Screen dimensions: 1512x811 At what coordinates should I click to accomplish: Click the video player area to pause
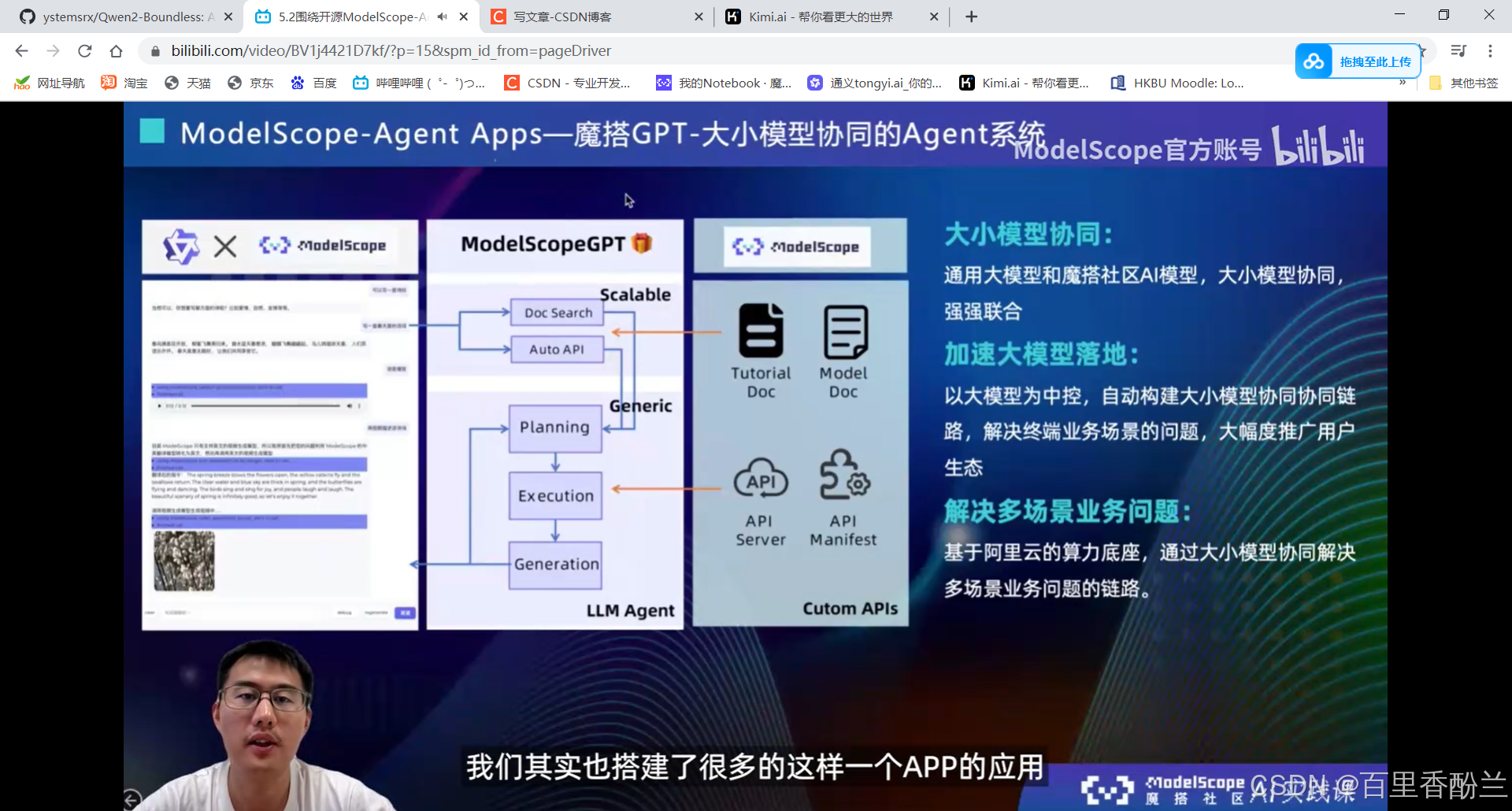click(755, 456)
